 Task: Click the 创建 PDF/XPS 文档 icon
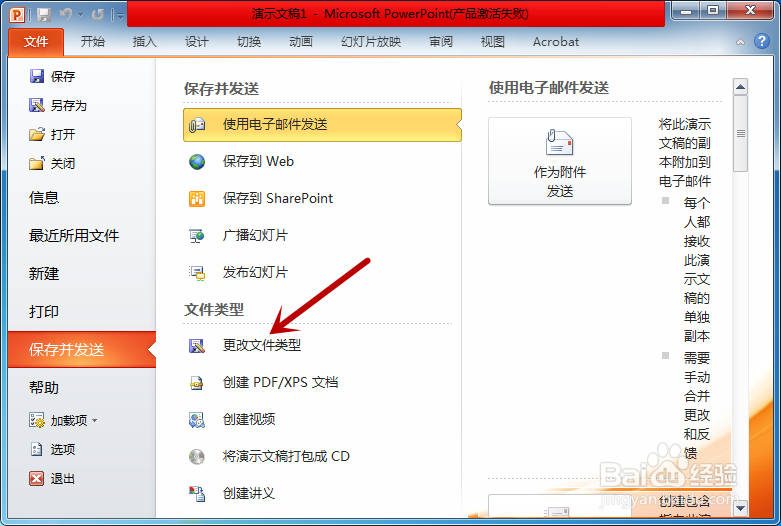[197, 383]
